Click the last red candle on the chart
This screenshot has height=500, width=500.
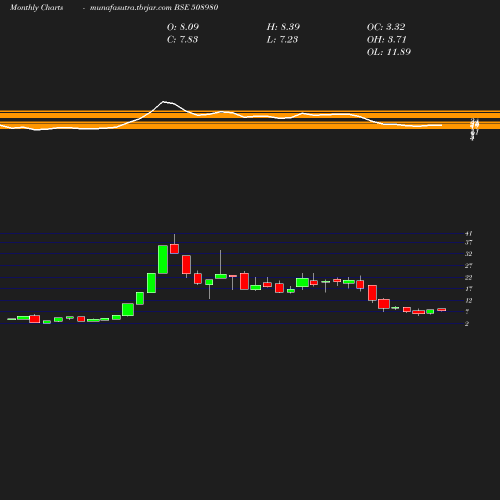pyautogui.click(x=442, y=310)
